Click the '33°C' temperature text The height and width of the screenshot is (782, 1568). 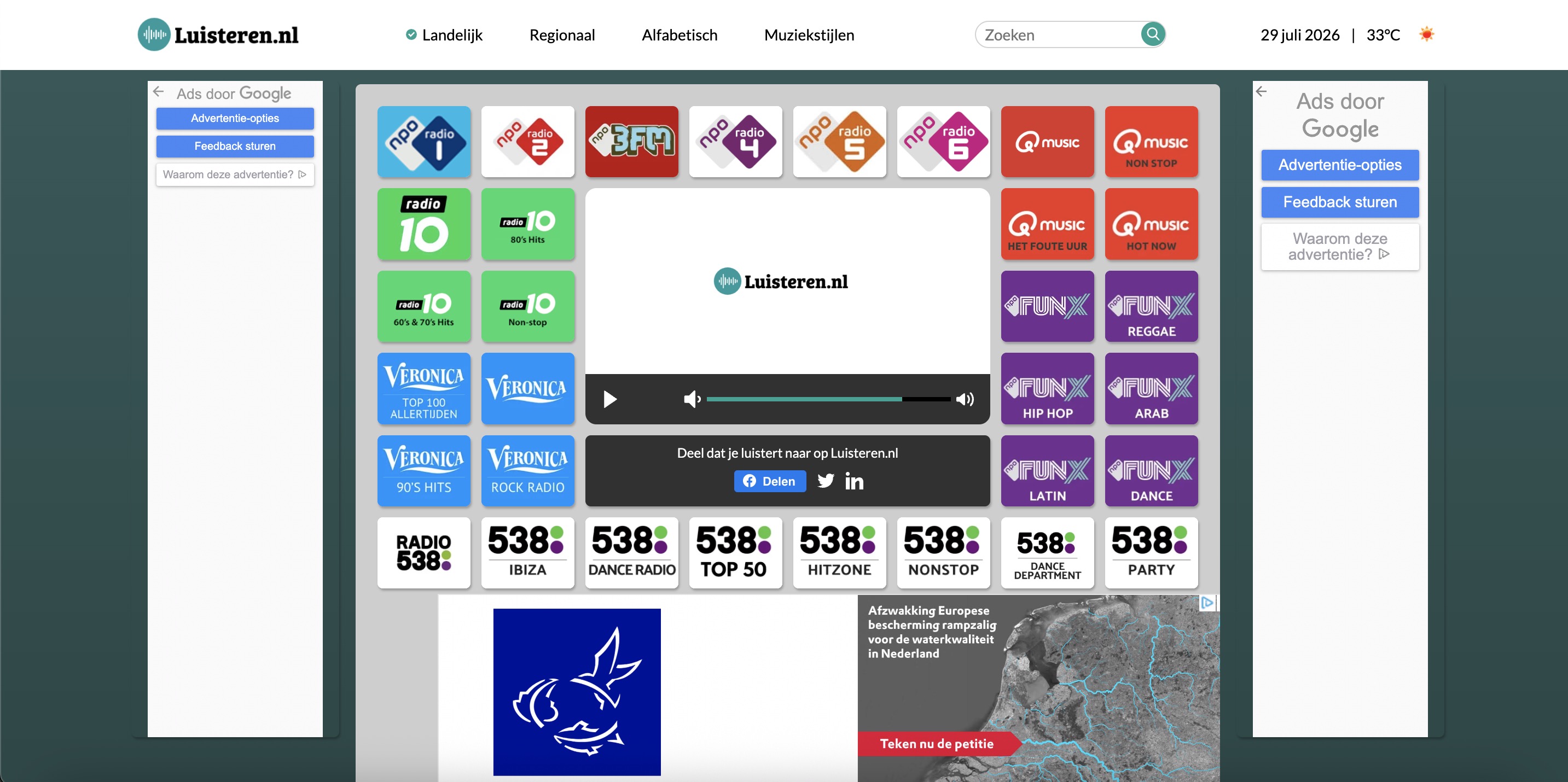1383,36
